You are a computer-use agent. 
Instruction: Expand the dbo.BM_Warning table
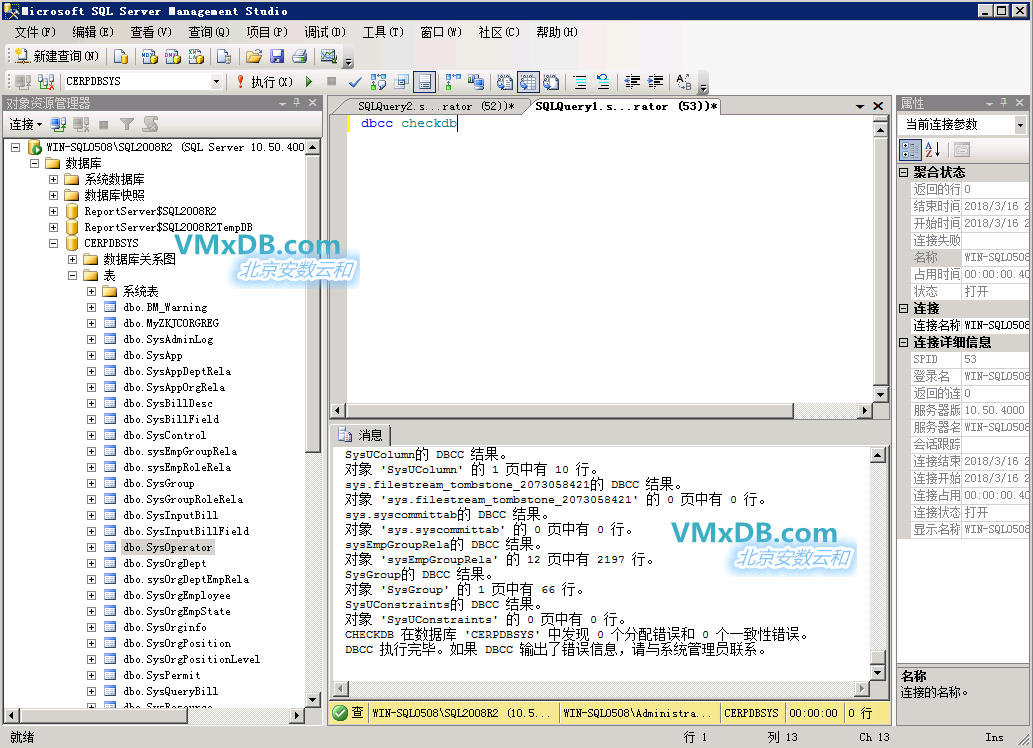[92, 307]
